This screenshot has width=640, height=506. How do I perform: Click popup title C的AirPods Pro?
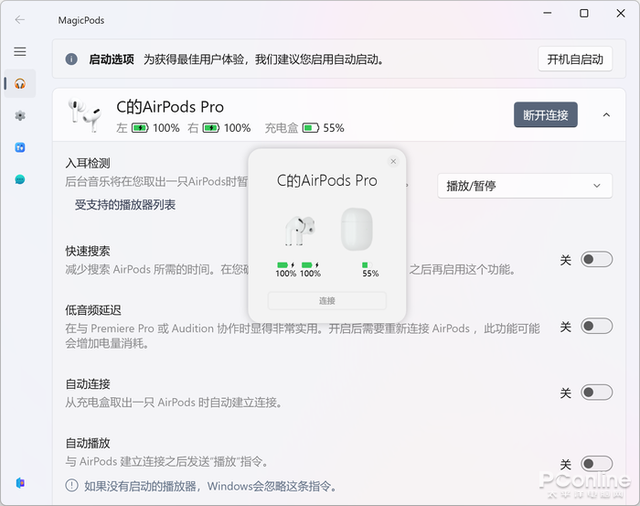pos(327,181)
